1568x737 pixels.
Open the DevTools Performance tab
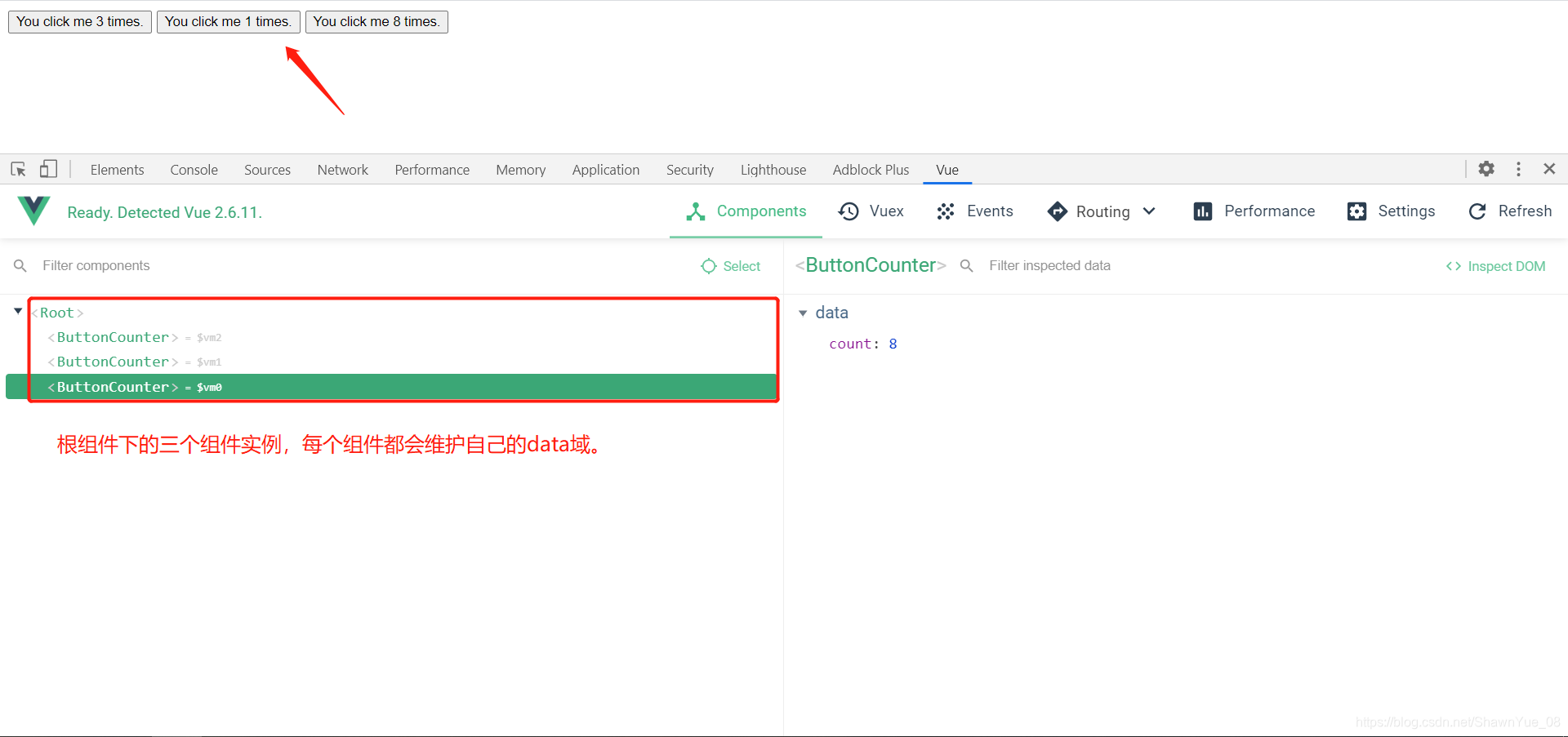click(432, 170)
